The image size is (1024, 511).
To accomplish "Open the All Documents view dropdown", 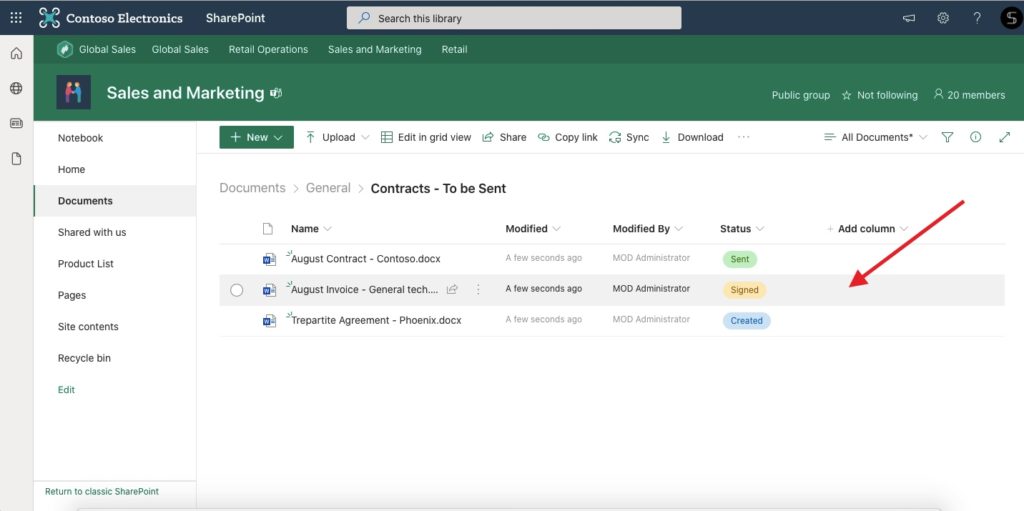I will click(875, 137).
